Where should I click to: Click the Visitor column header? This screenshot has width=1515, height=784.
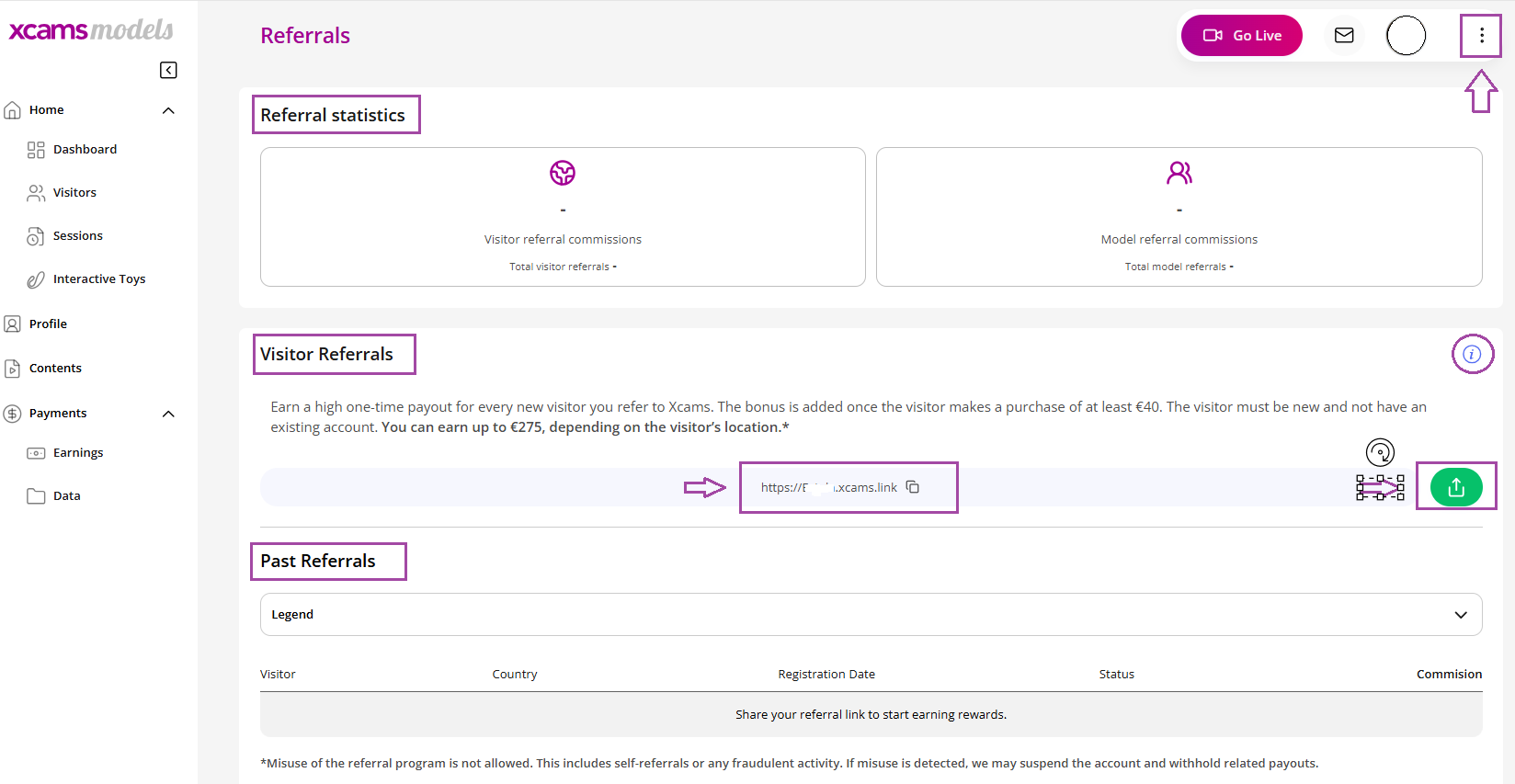click(278, 674)
